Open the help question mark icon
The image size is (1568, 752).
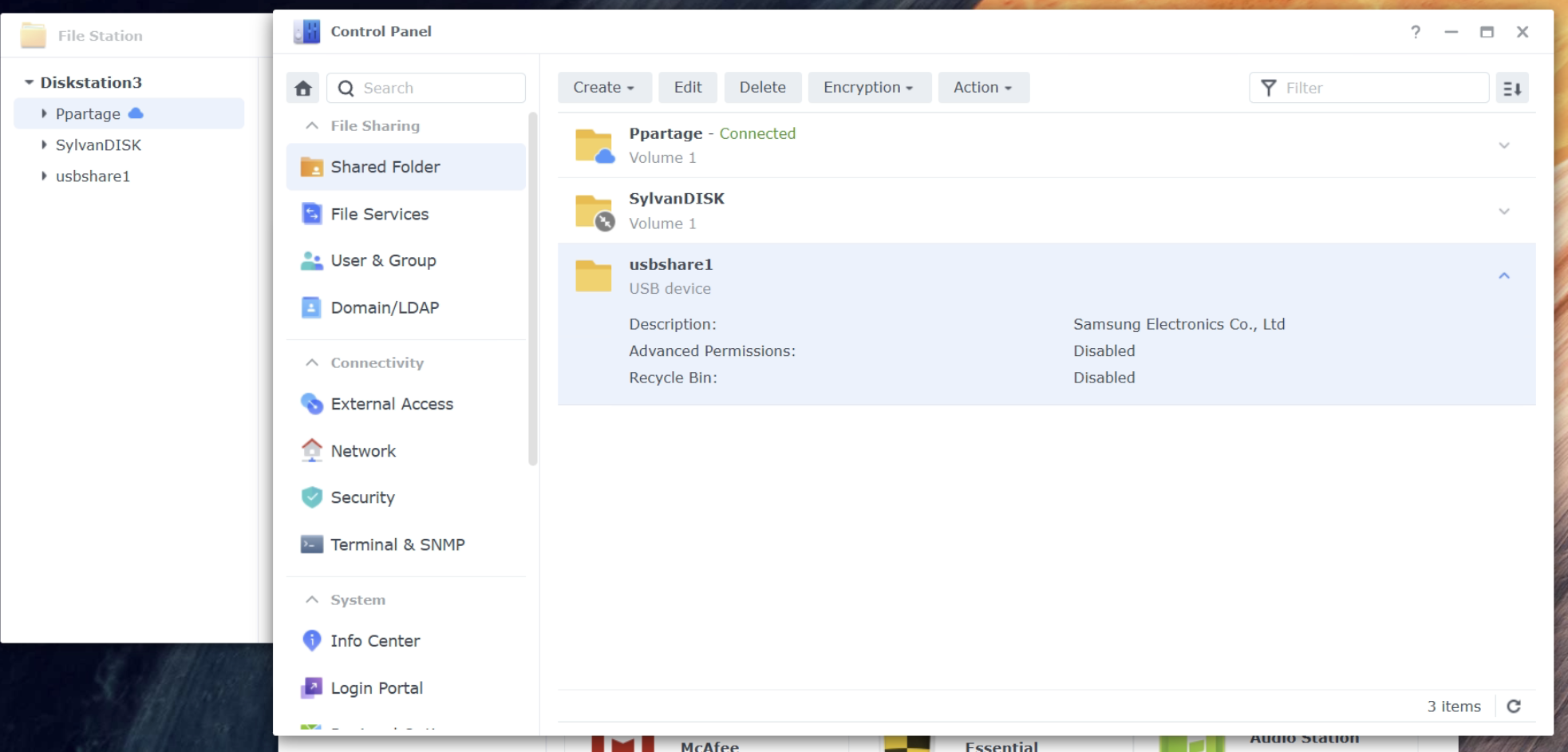pyautogui.click(x=1415, y=32)
